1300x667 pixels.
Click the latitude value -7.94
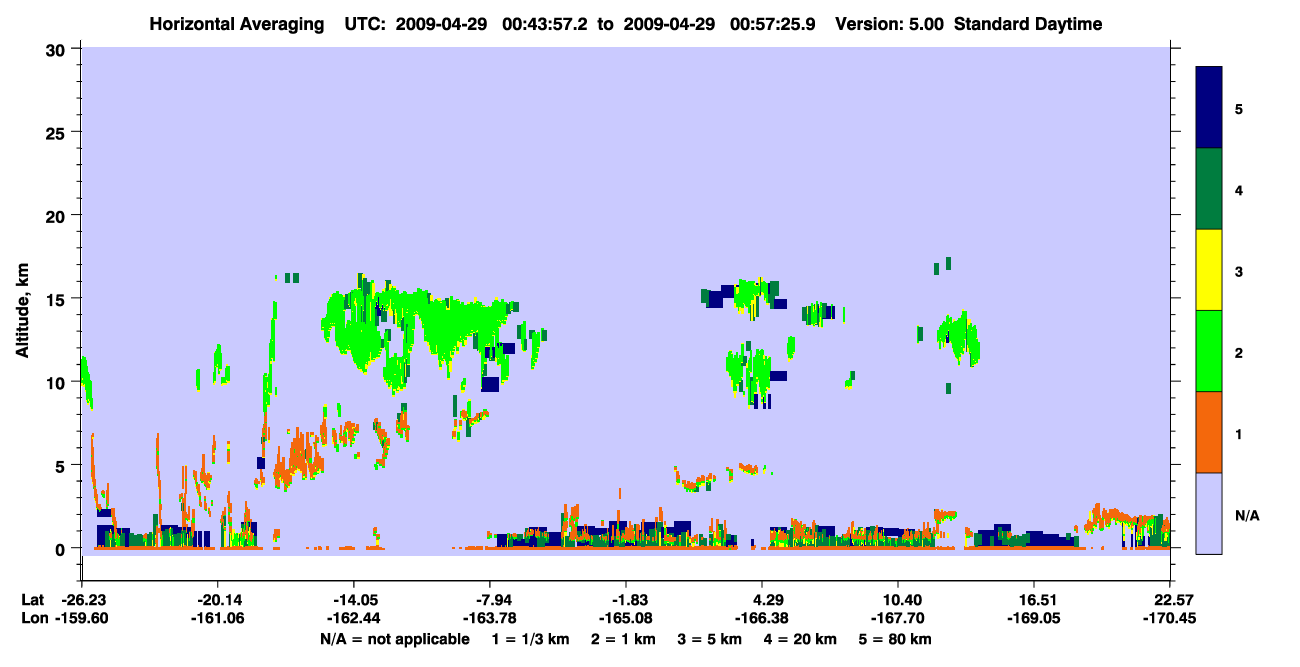click(x=490, y=600)
